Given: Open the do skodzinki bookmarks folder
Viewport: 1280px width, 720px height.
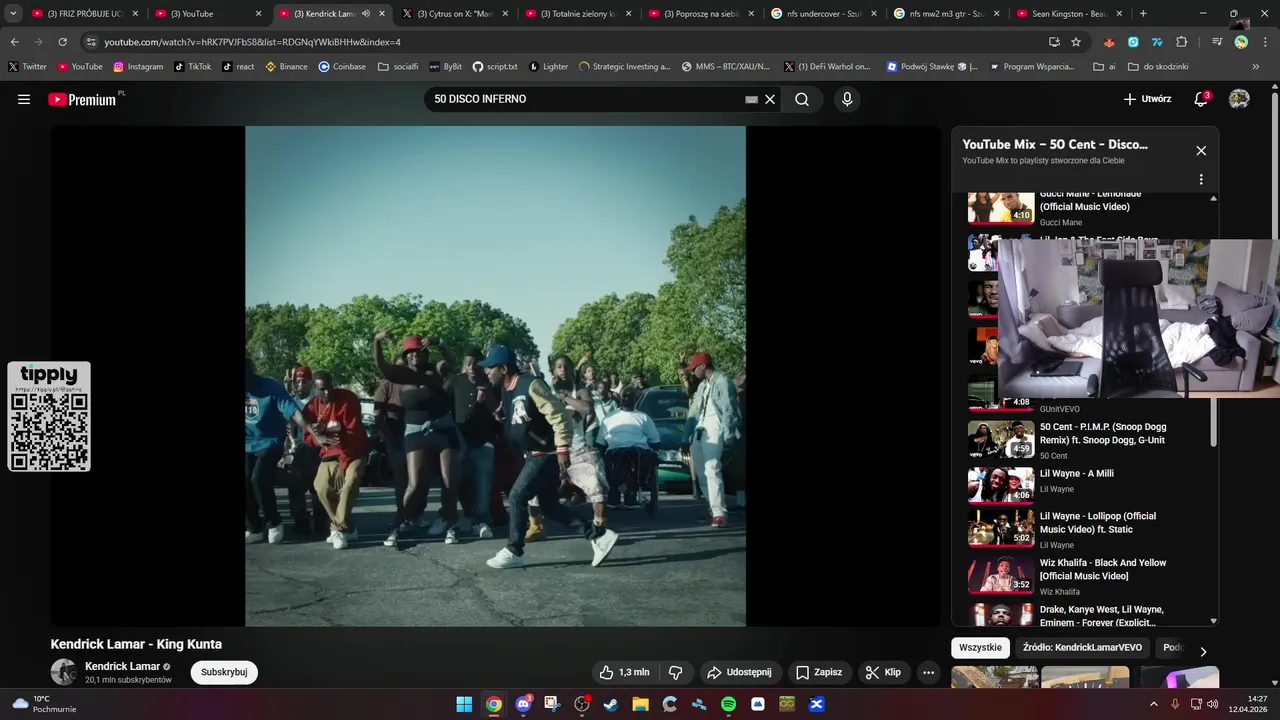Looking at the screenshot, I should 1158,67.
